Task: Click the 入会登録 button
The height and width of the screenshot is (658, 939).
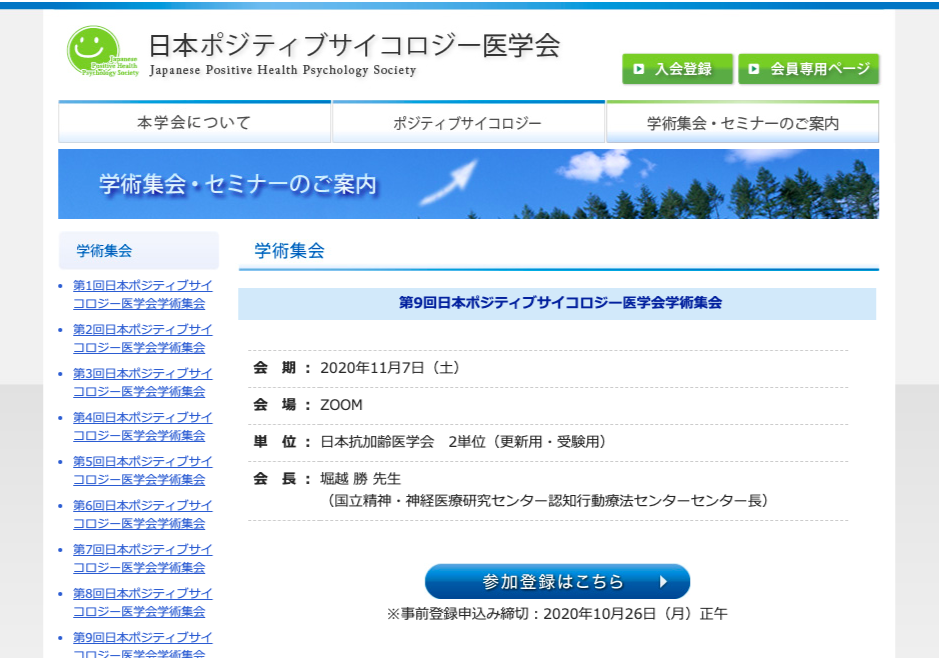Action: point(677,69)
